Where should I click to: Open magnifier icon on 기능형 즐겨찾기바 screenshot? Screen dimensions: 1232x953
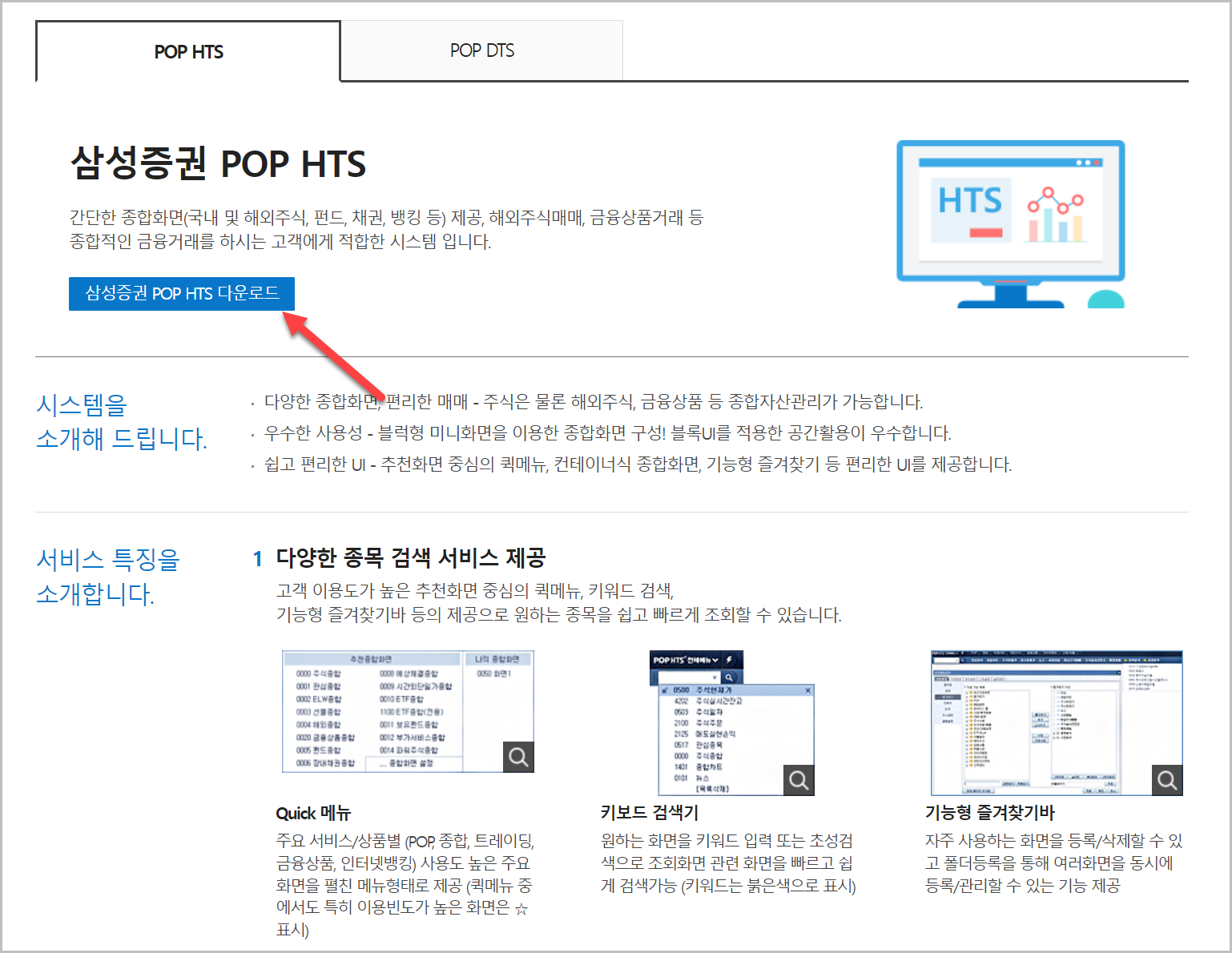[x=1167, y=779]
